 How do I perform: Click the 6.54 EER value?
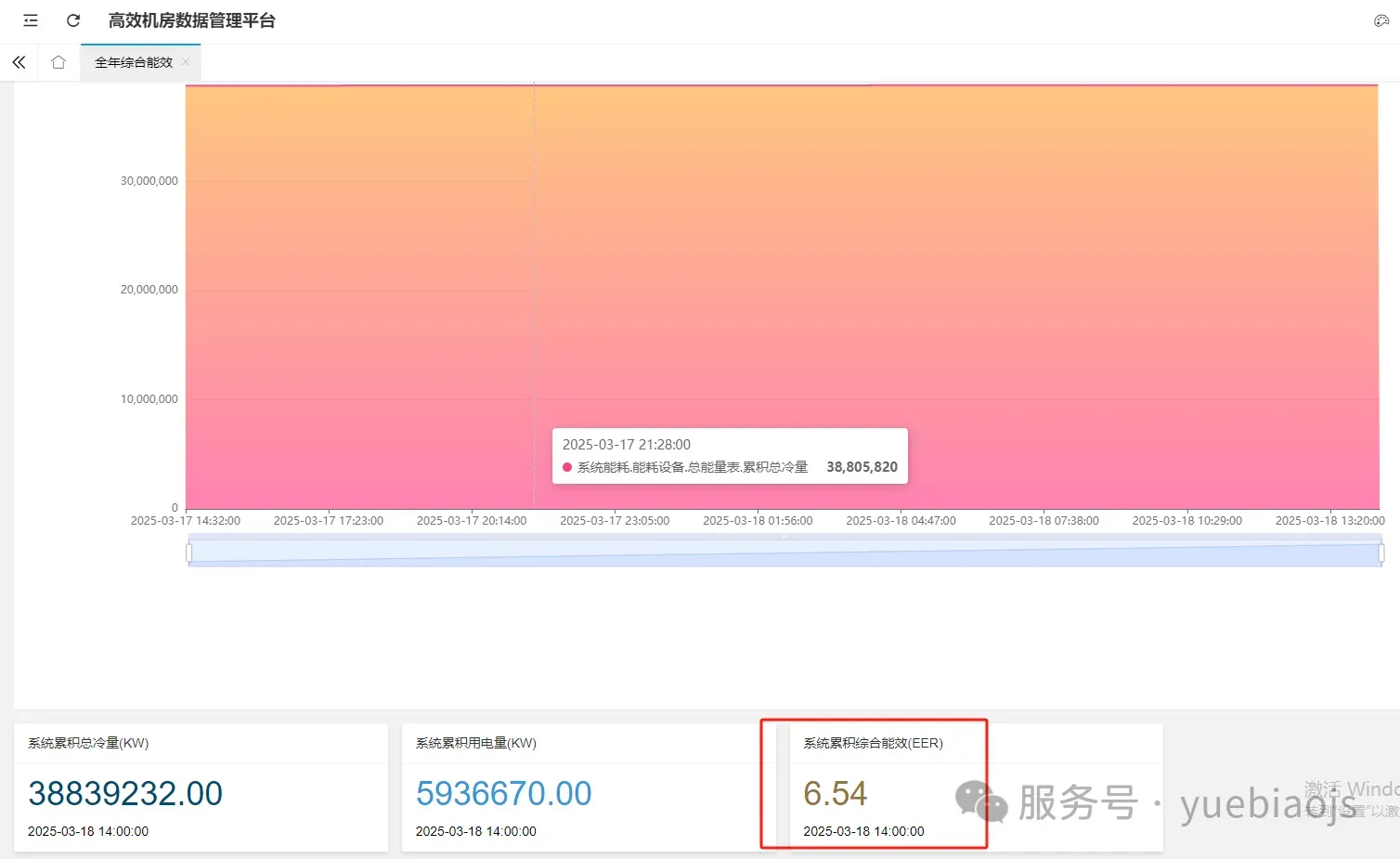[x=836, y=794]
